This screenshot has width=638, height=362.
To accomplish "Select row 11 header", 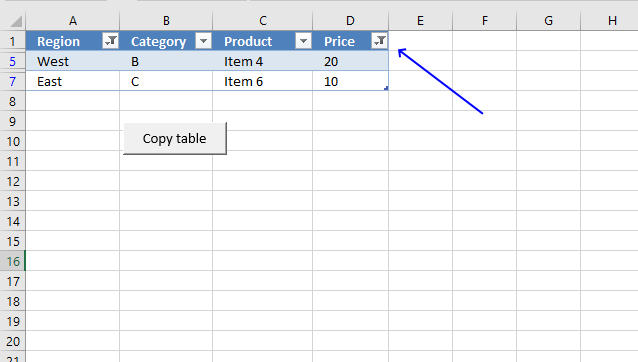I will [13, 161].
